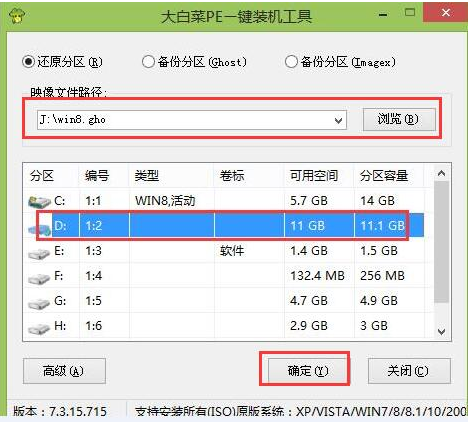Image resolution: width=468 pixels, height=422 pixels.
Task: Click the G: drive icon
Action: coord(39,304)
